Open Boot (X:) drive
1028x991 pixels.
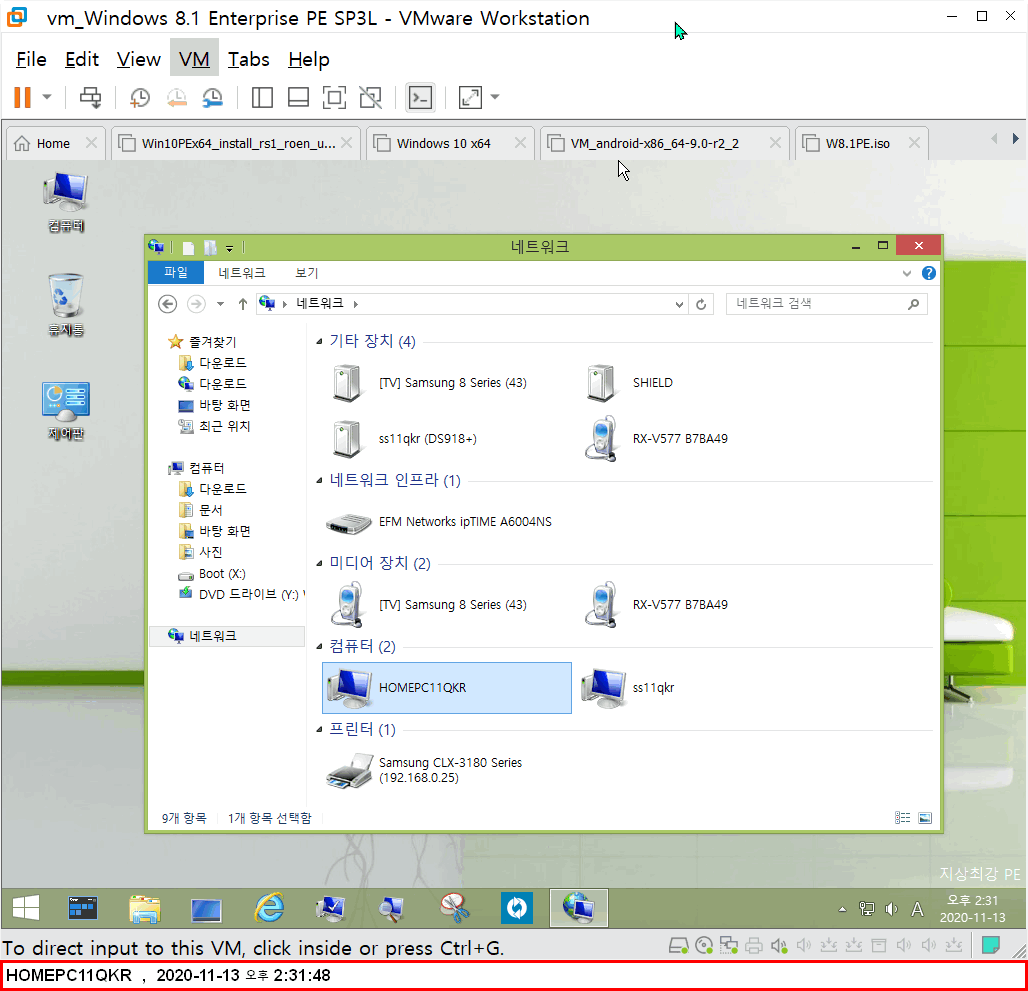tap(212, 574)
